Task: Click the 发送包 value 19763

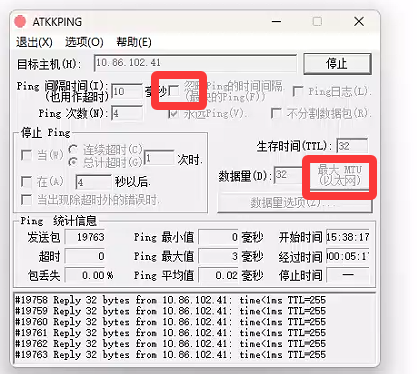Action: (x=85, y=237)
